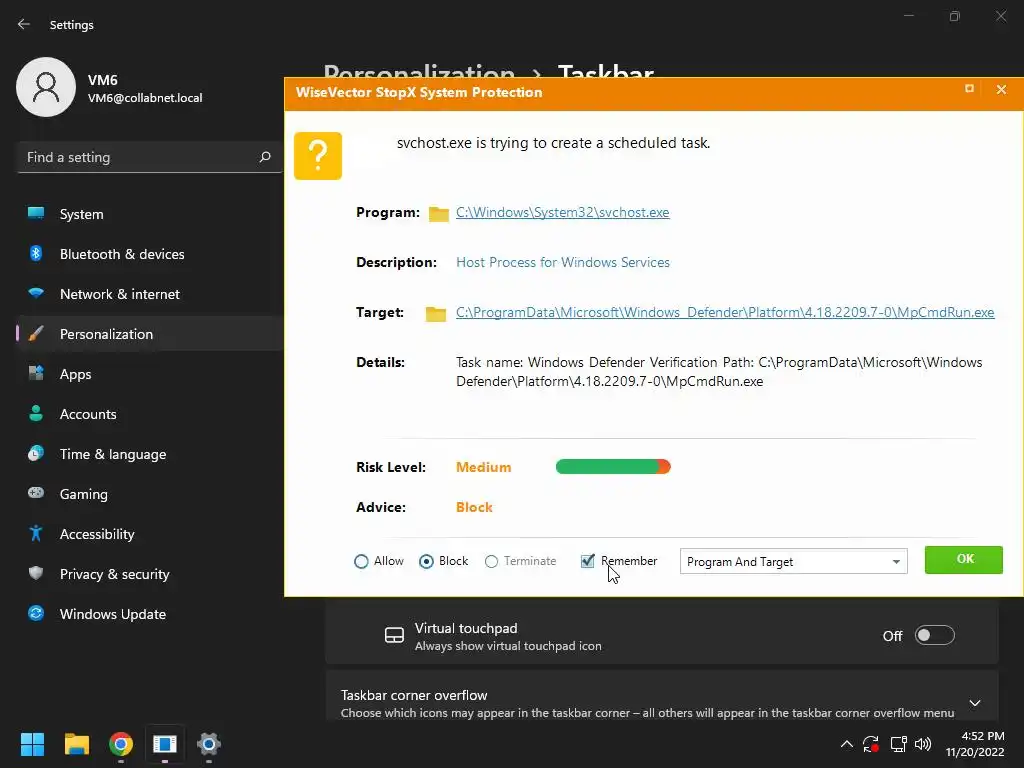This screenshot has width=1024, height=768.
Task: Turn on the Virtual touchpad toggle
Action: pyautogui.click(x=935, y=635)
